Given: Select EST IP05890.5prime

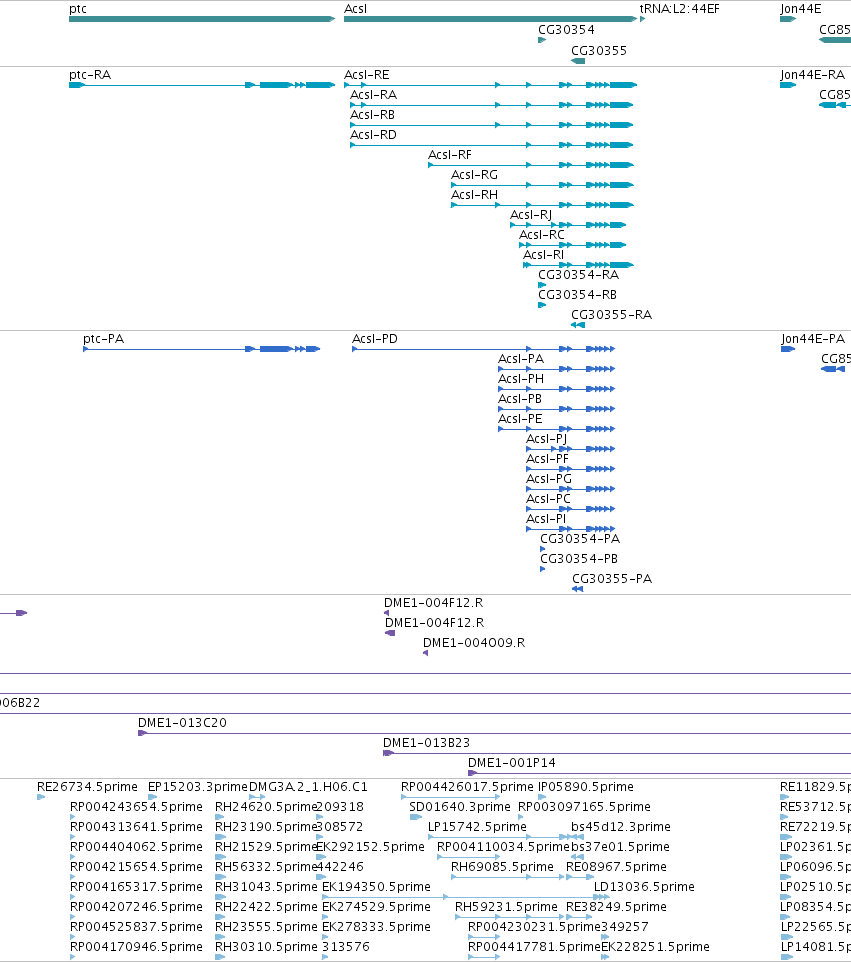Looking at the screenshot, I should (542, 797).
